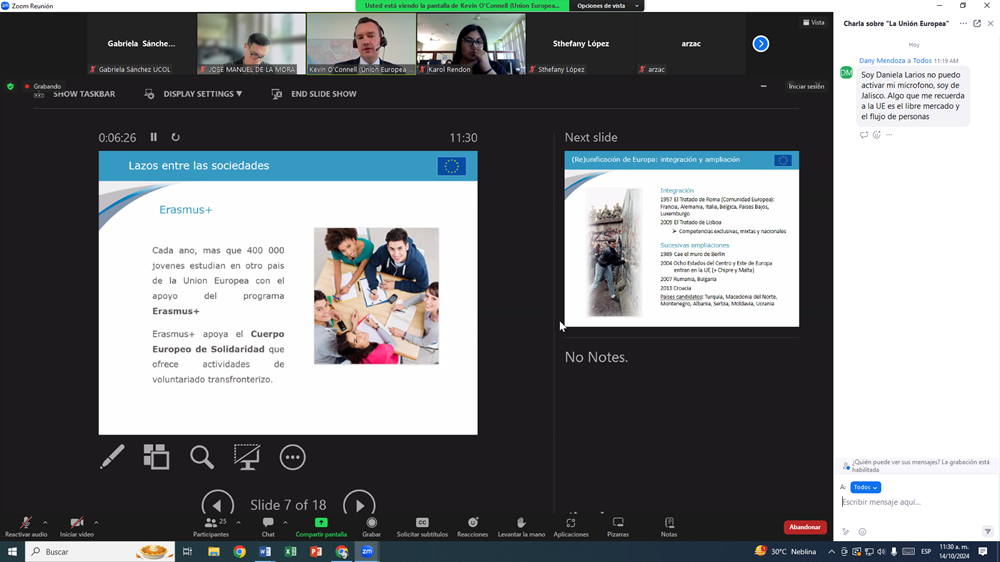
Task: Open the Pizarras whiteboard tool
Action: tap(618, 526)
